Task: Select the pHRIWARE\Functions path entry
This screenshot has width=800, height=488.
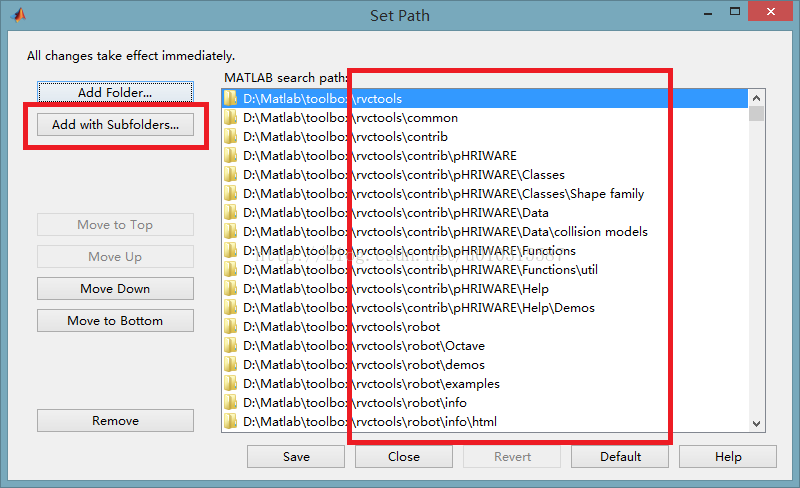Action: pos(485,251)
